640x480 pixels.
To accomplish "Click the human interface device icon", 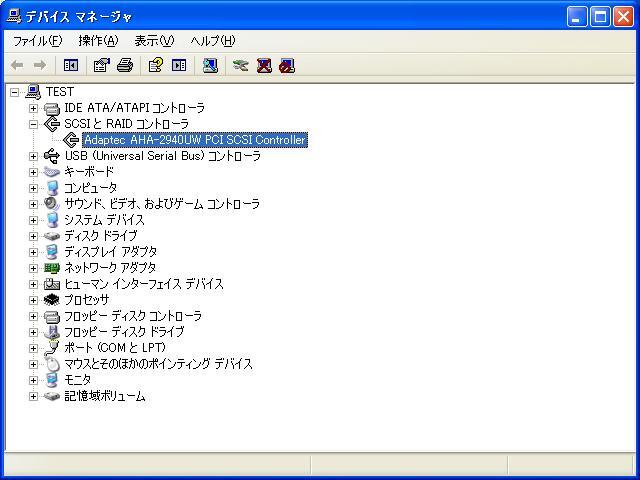I will pos(52,284).
